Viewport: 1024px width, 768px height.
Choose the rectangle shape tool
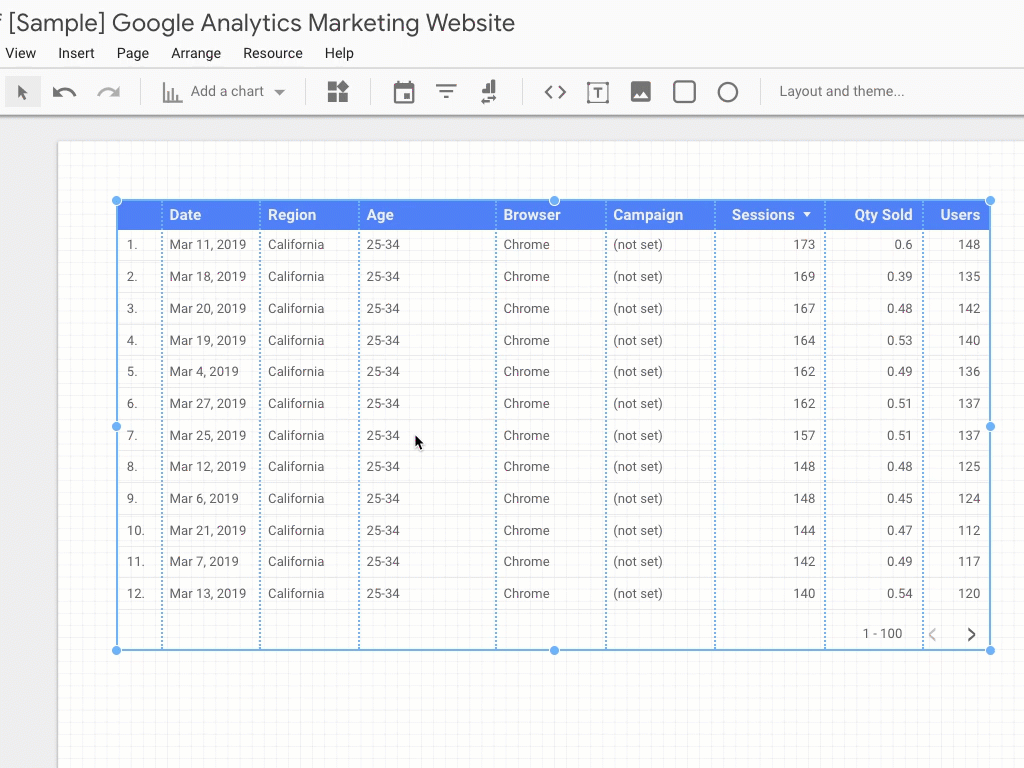684,92
